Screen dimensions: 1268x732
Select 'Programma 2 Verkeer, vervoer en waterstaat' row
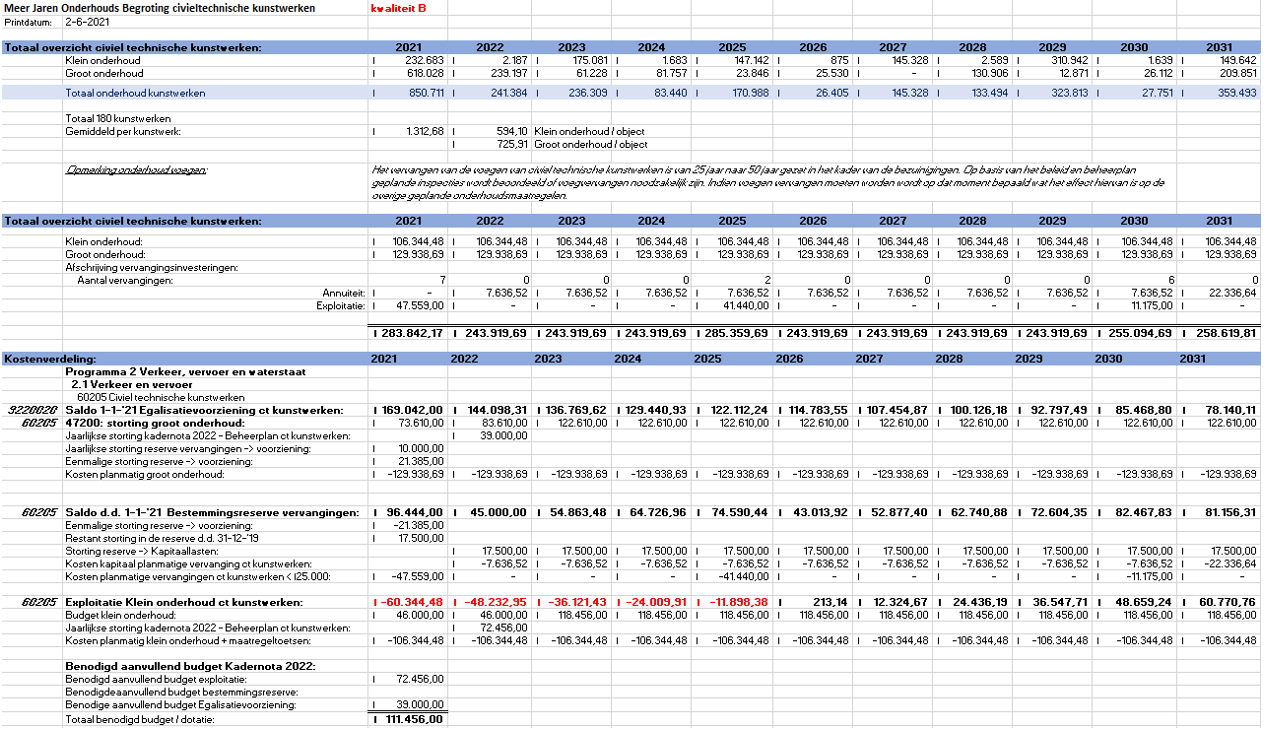click(x=171, y=371)
